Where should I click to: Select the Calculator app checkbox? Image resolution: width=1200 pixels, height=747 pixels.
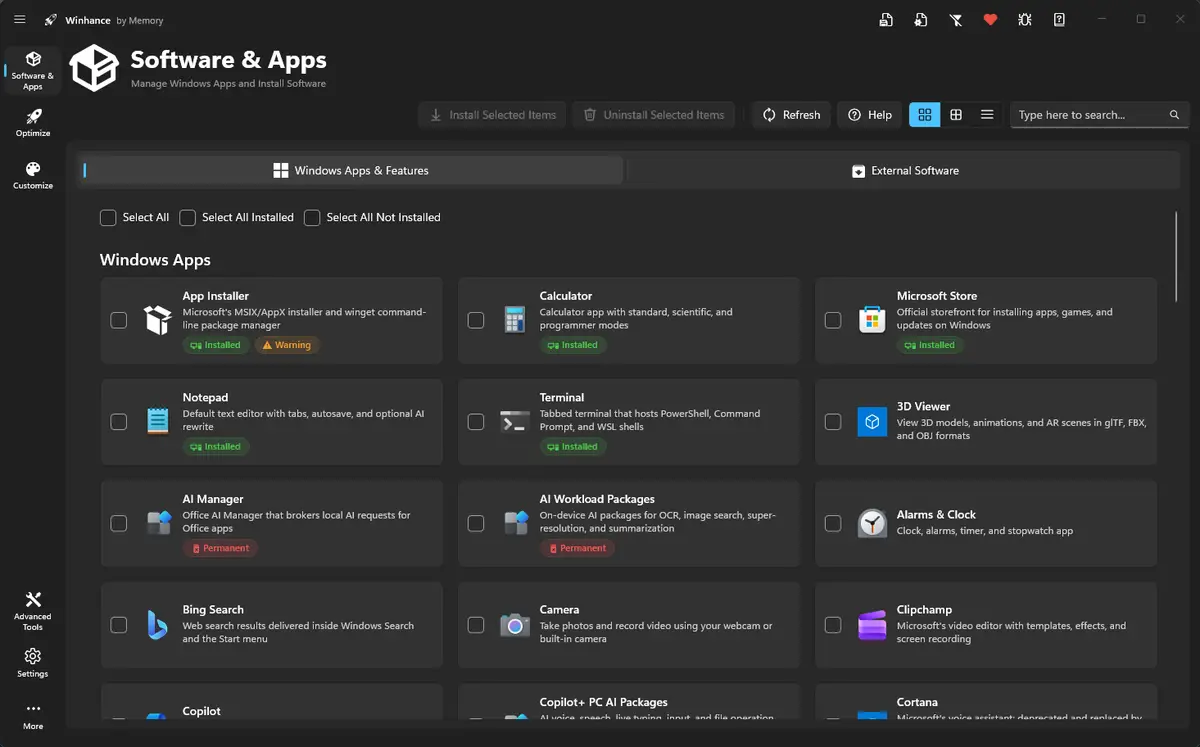pos(476,320)
